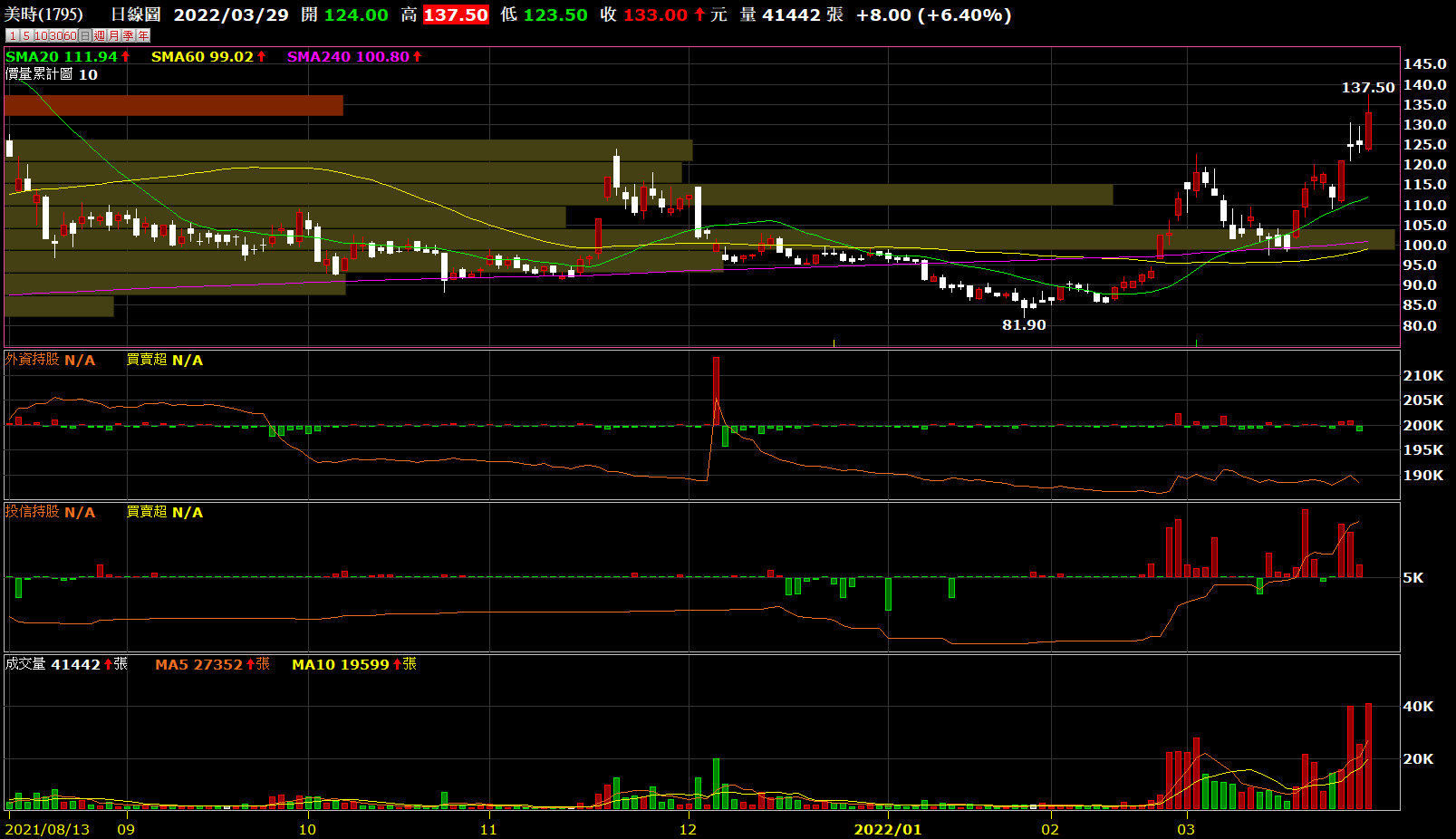Click the 2022/01 axis label
This screenshot has width=1456, height=839.
tap(888, 829)
